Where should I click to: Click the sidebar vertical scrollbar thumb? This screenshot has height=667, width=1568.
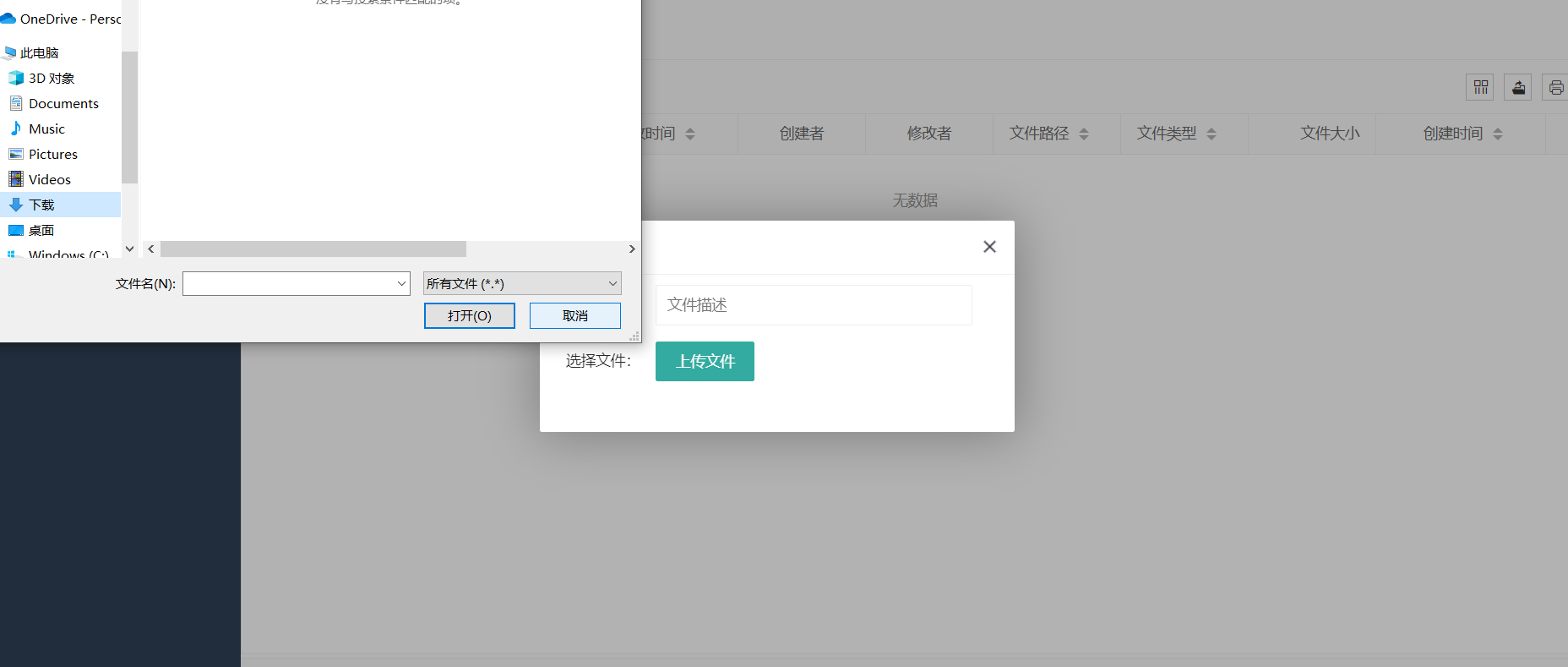pyautogui.click(x=129, y=118)
